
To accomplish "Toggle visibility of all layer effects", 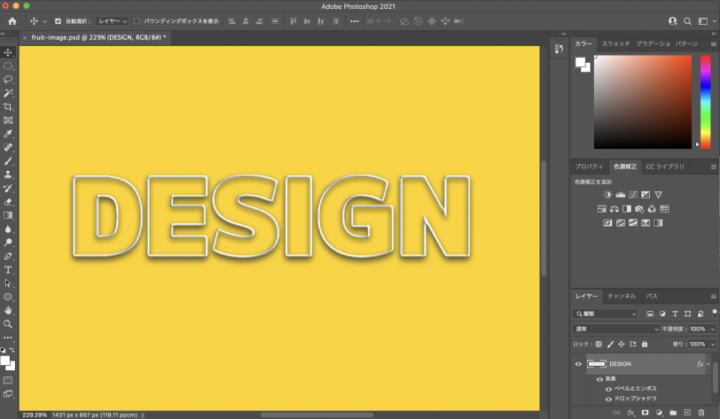I will [x=599, y=379].
